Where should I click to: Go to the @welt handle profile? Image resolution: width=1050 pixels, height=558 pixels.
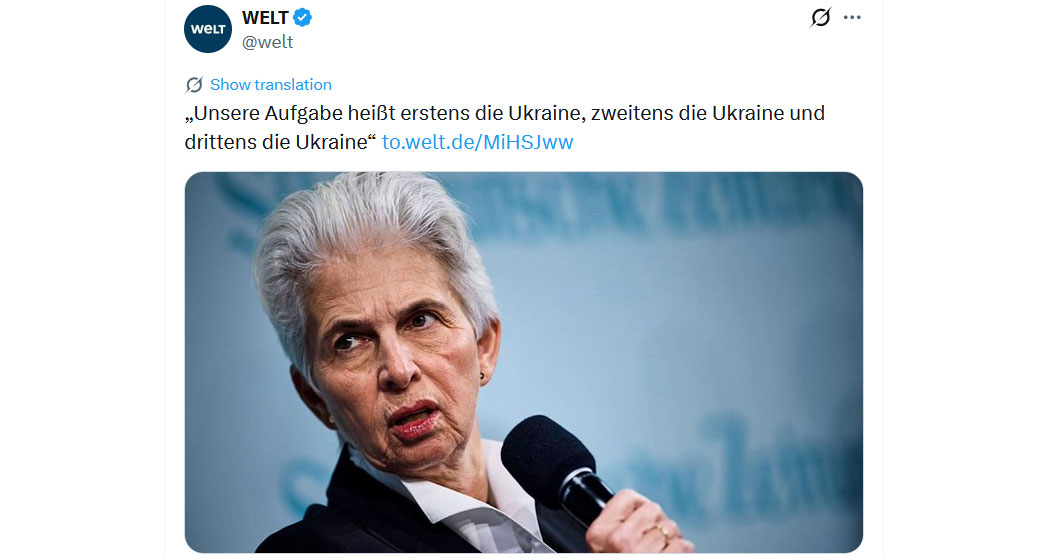coord(267,42)
